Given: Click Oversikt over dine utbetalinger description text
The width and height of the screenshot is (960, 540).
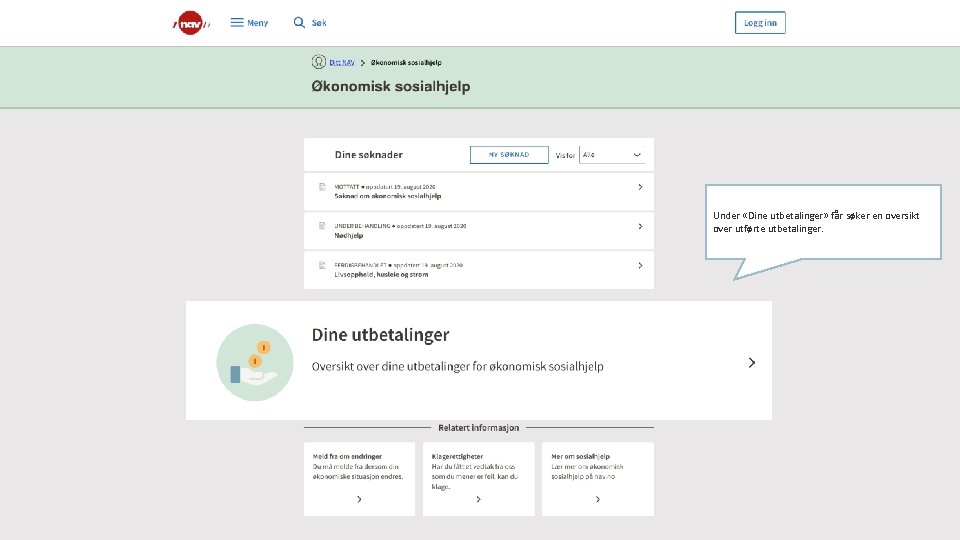Looking at the screenshot, I should tap(457, 367).
